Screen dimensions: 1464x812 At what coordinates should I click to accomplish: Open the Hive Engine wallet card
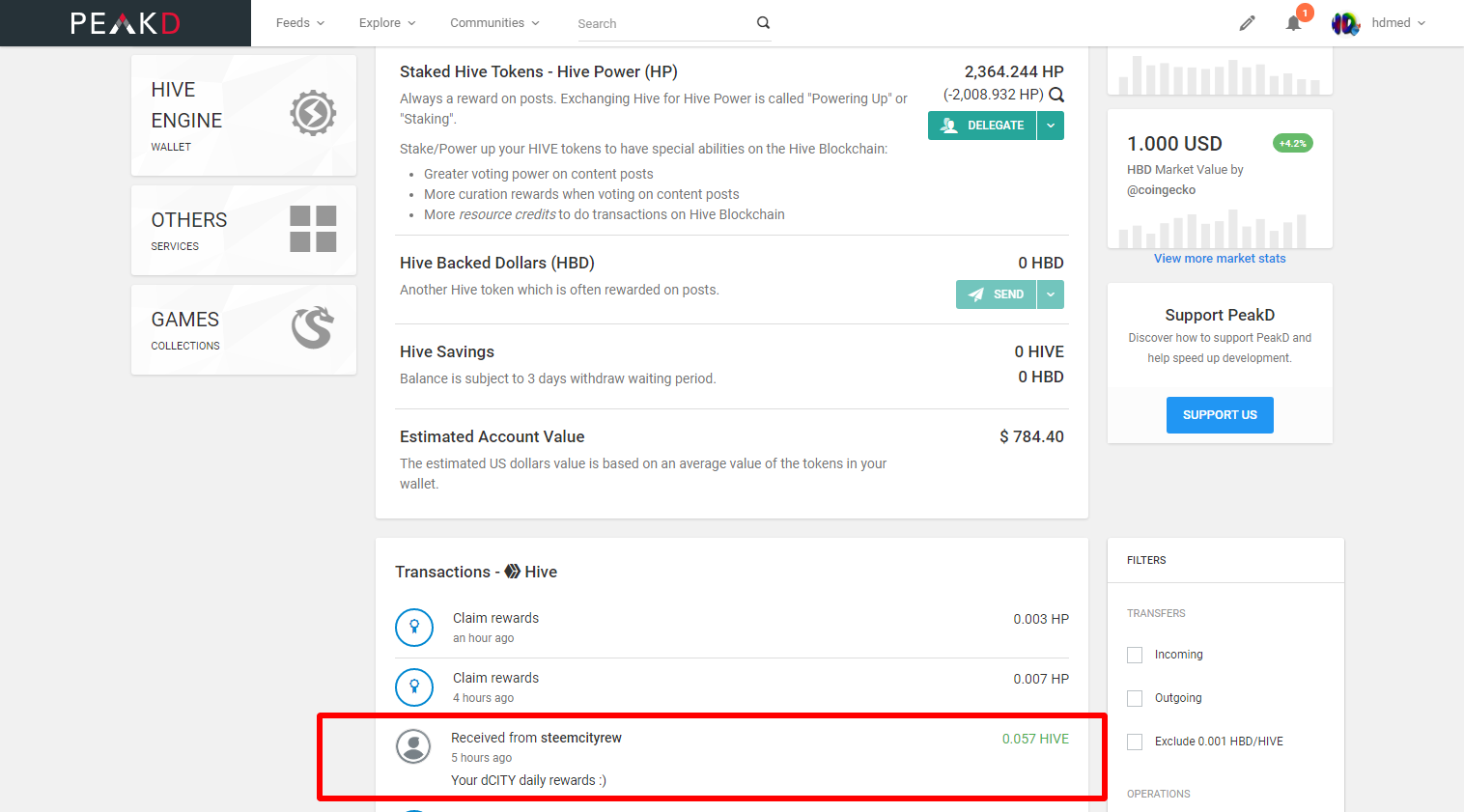(x=243, y=115)
